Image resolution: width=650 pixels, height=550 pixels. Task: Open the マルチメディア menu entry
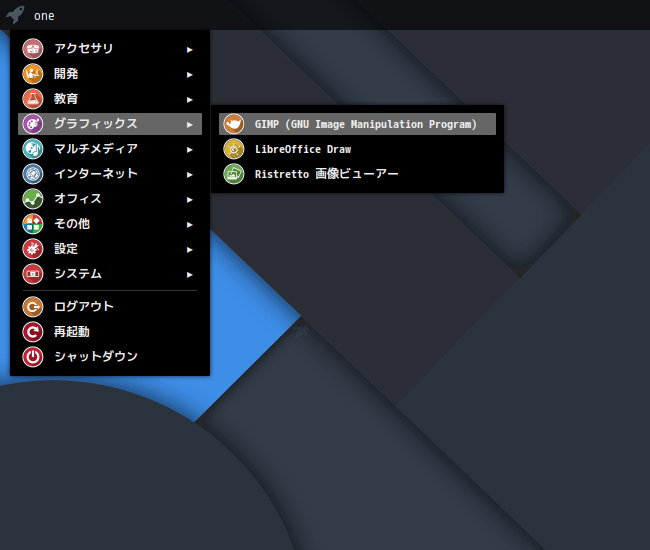tap(110, 149)
